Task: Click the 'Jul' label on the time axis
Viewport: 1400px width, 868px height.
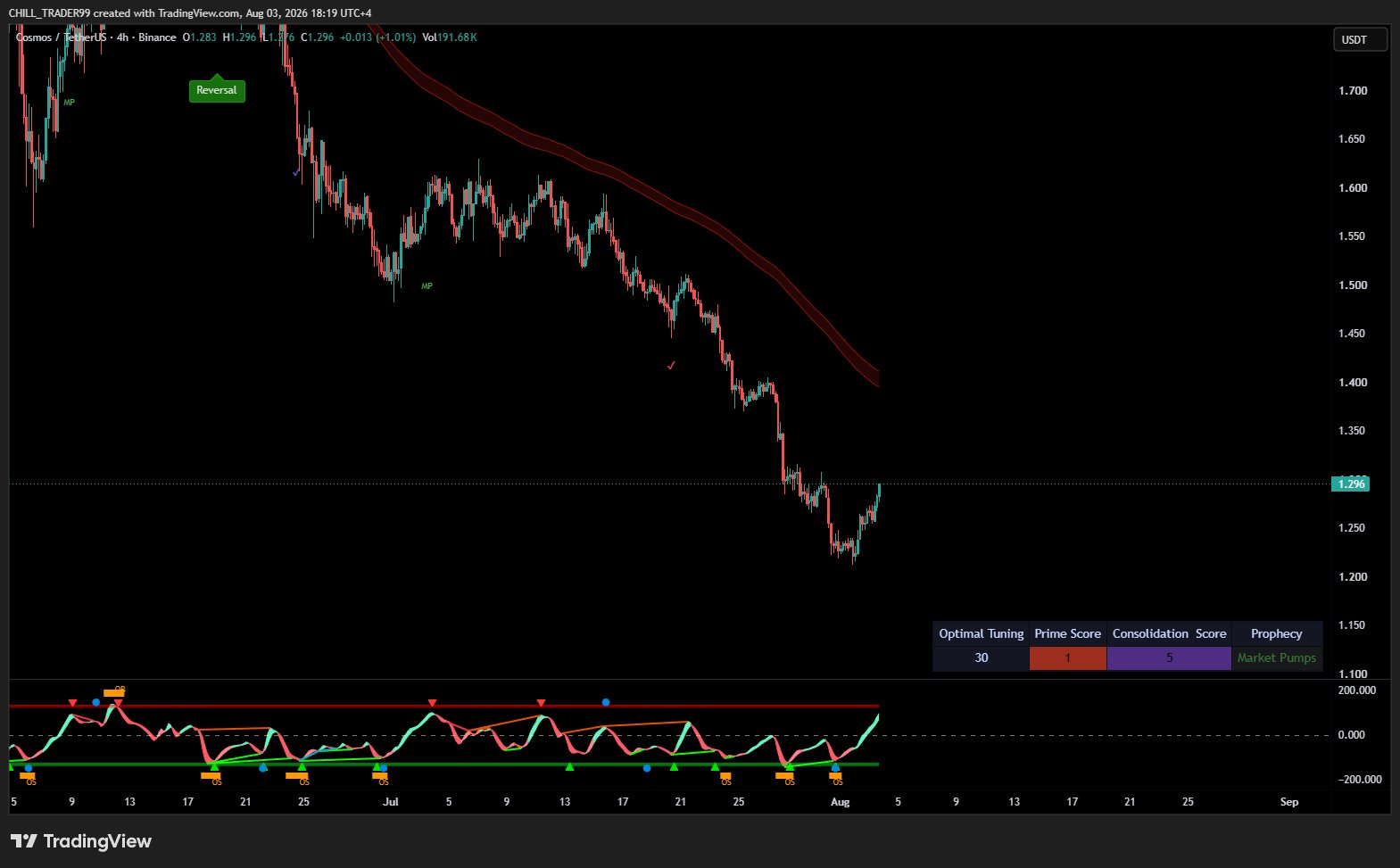Action: tap(391, 802)
